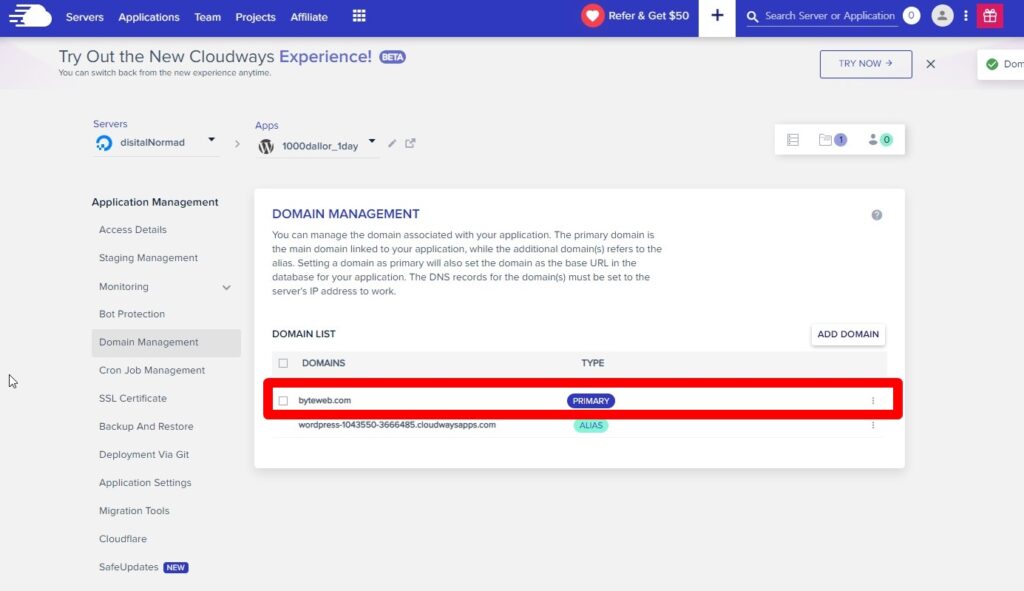Open the apps grid icon in navbar
Viewport: 1024px width, 591px height.
(x=359, y=16)
